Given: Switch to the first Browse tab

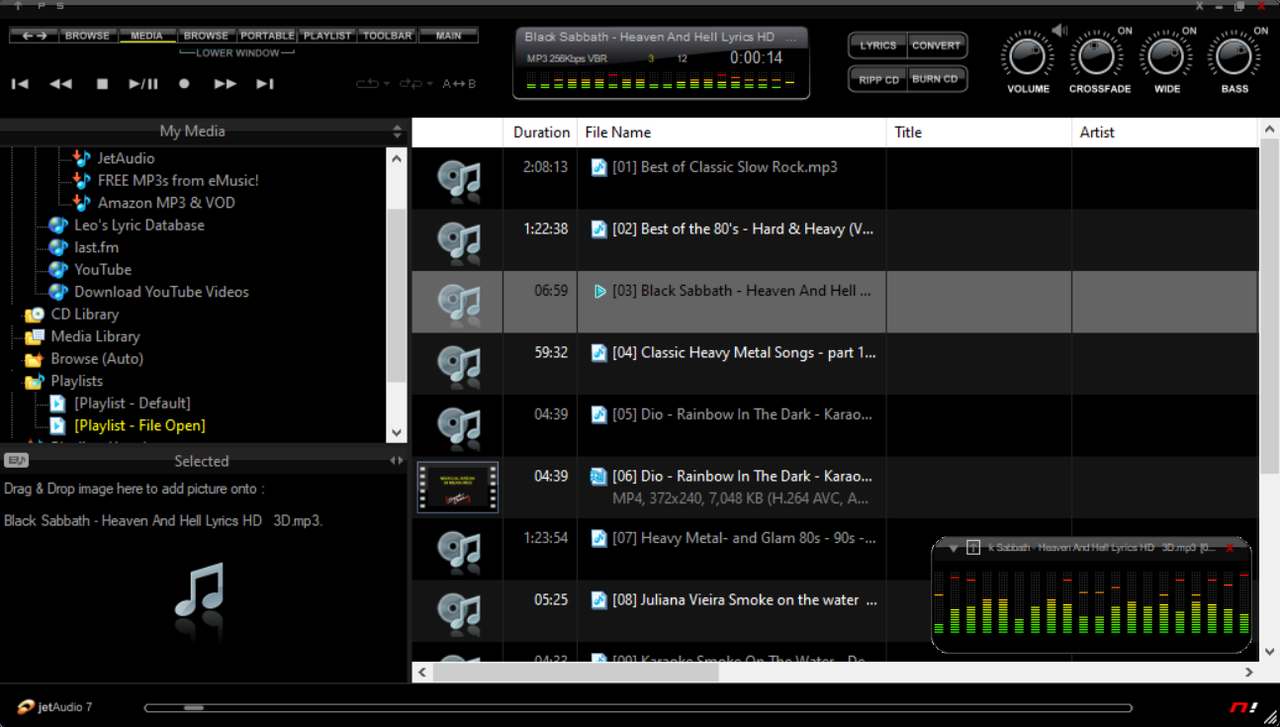Looking at the screenshot, I should (x=88, y=36).
